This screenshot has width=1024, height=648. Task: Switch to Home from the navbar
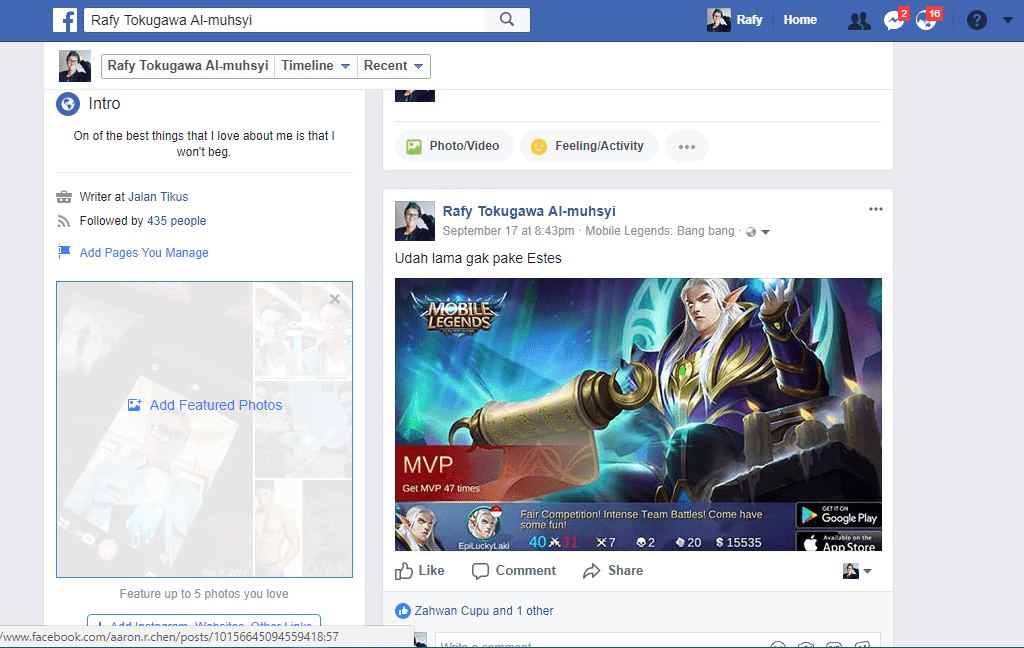click(800, 19)
